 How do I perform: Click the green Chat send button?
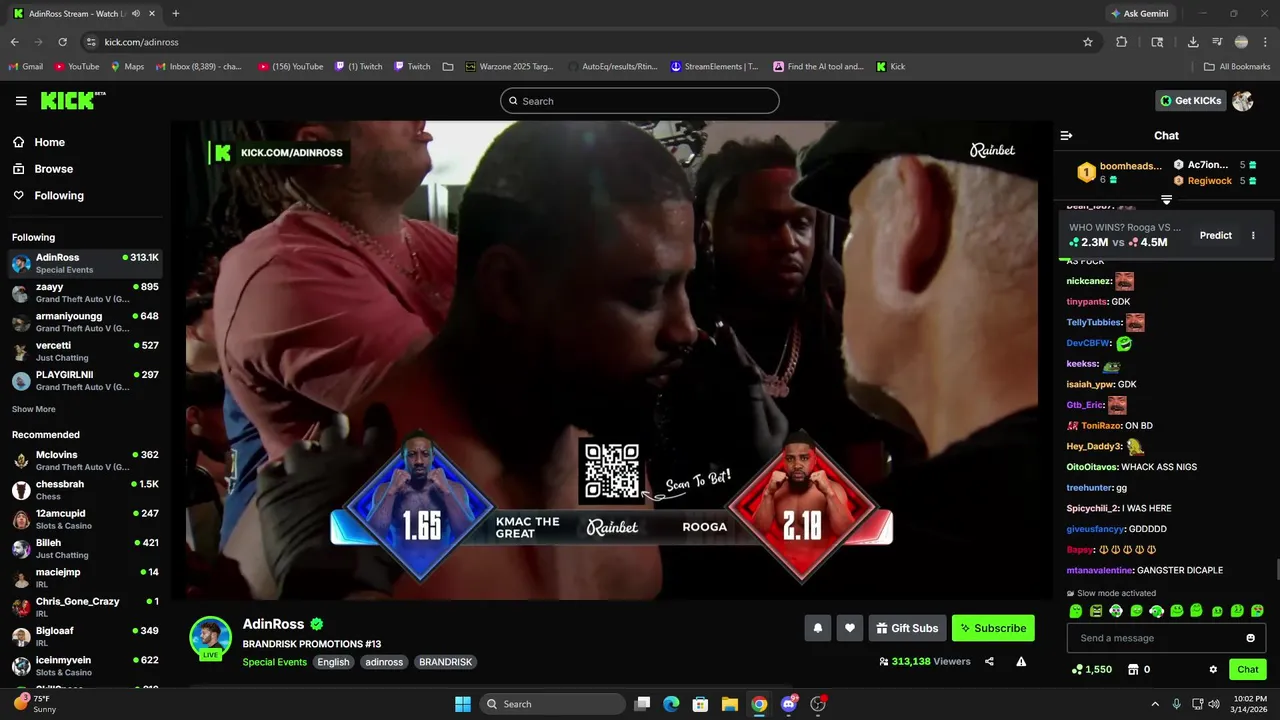click(x=1247, y=670)
